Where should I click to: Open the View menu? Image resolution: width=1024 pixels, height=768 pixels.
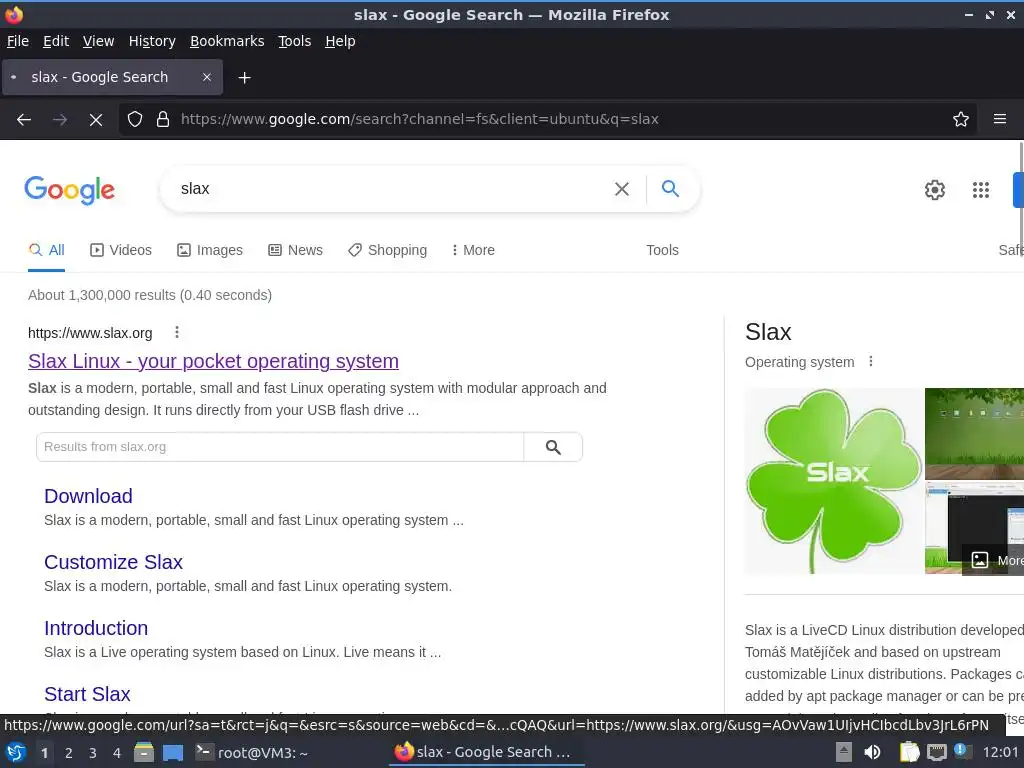point(99,41)
